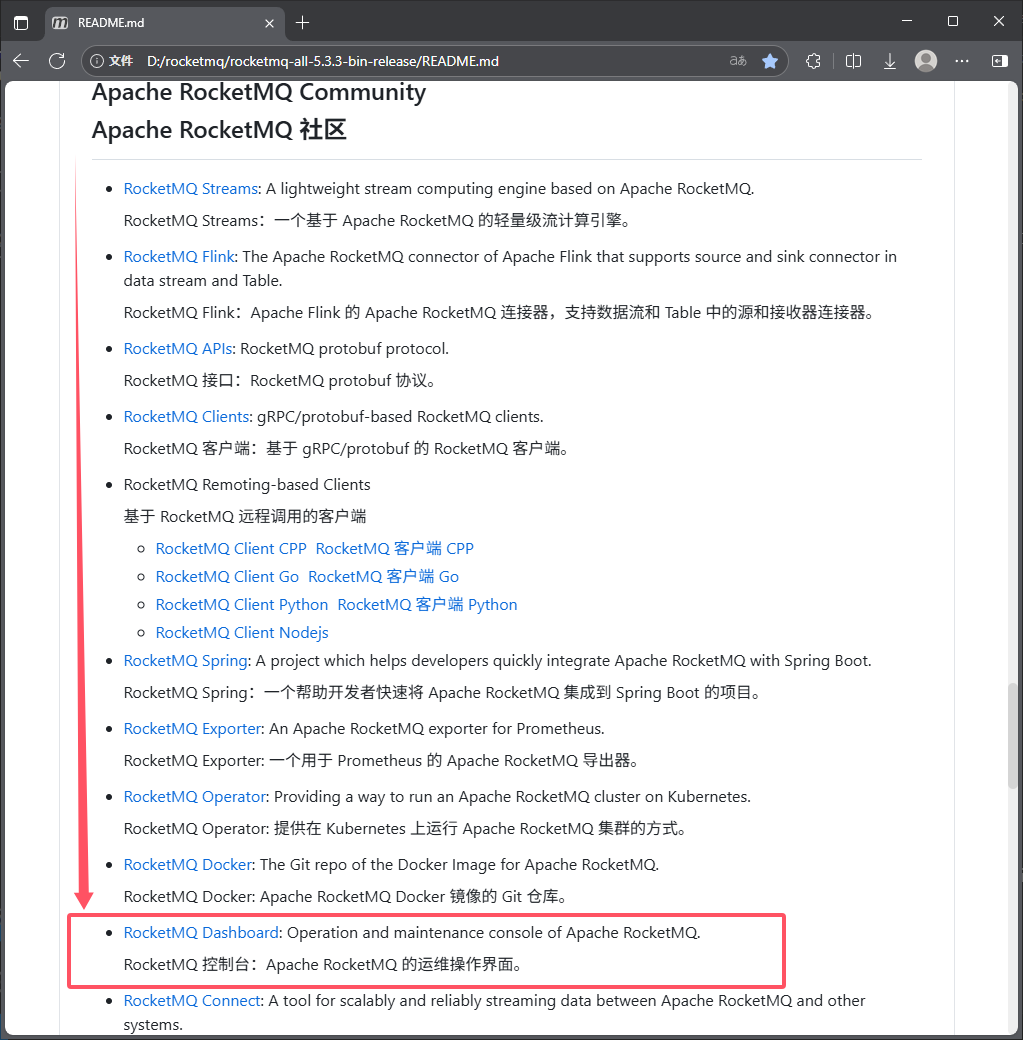Open the RocketMQ Operator link
The width and height of the screenshot is (1023, 1040).
[194, 796]
